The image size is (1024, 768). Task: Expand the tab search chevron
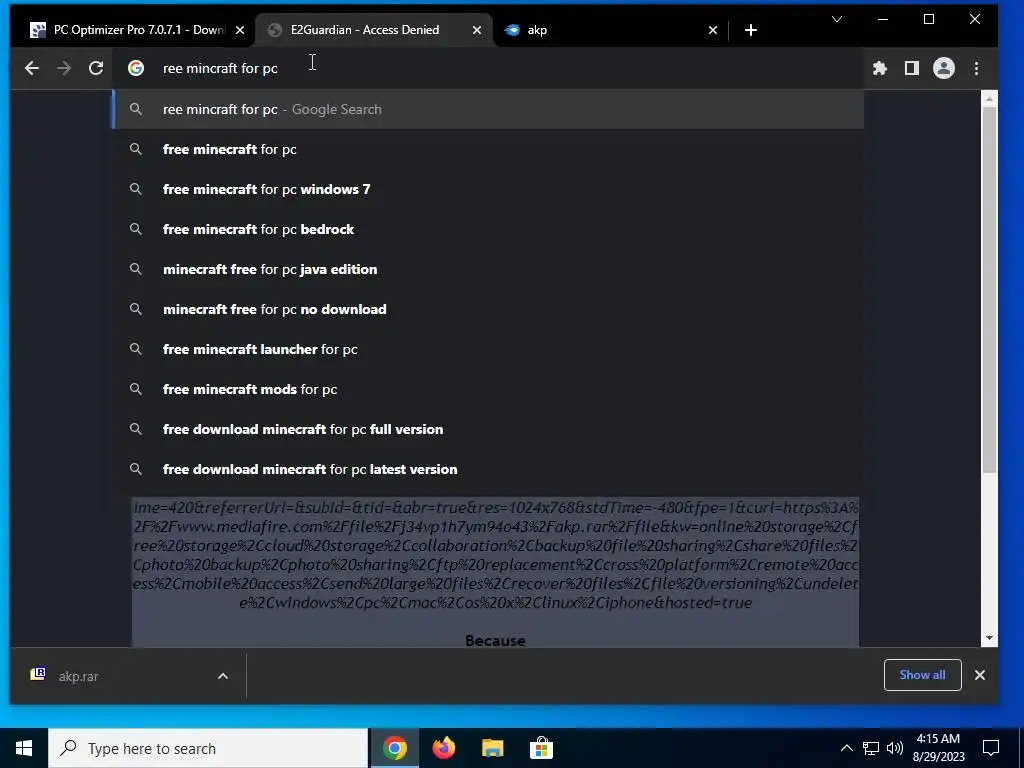[x=837, y=19]
